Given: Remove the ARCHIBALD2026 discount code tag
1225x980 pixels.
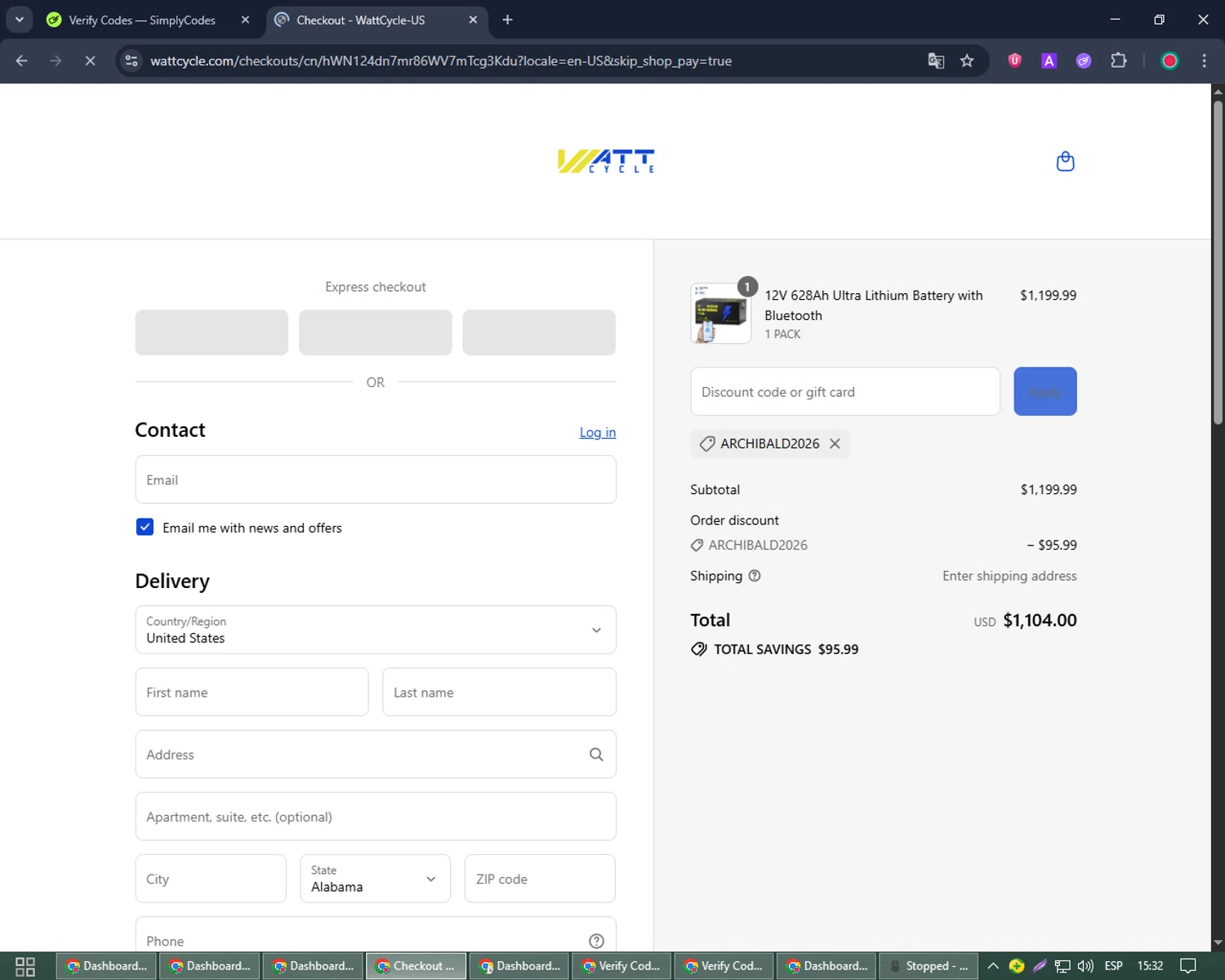Looking at the screenshot, I should coord(835,443).
